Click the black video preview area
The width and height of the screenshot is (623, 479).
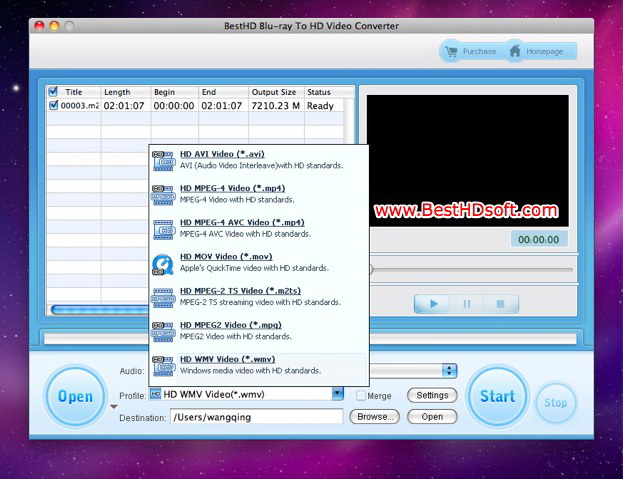point(468,160)
